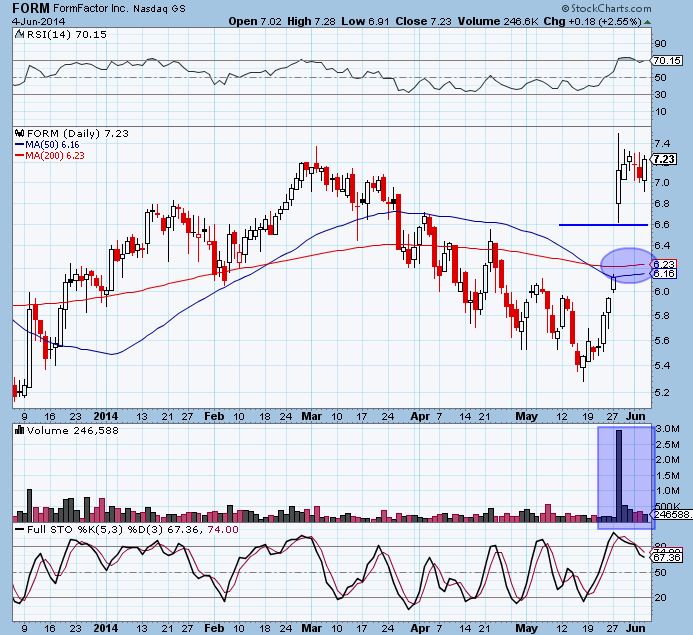Click the boxed 7.23 last price tag
693x635 pixels.
coord(664,159)
